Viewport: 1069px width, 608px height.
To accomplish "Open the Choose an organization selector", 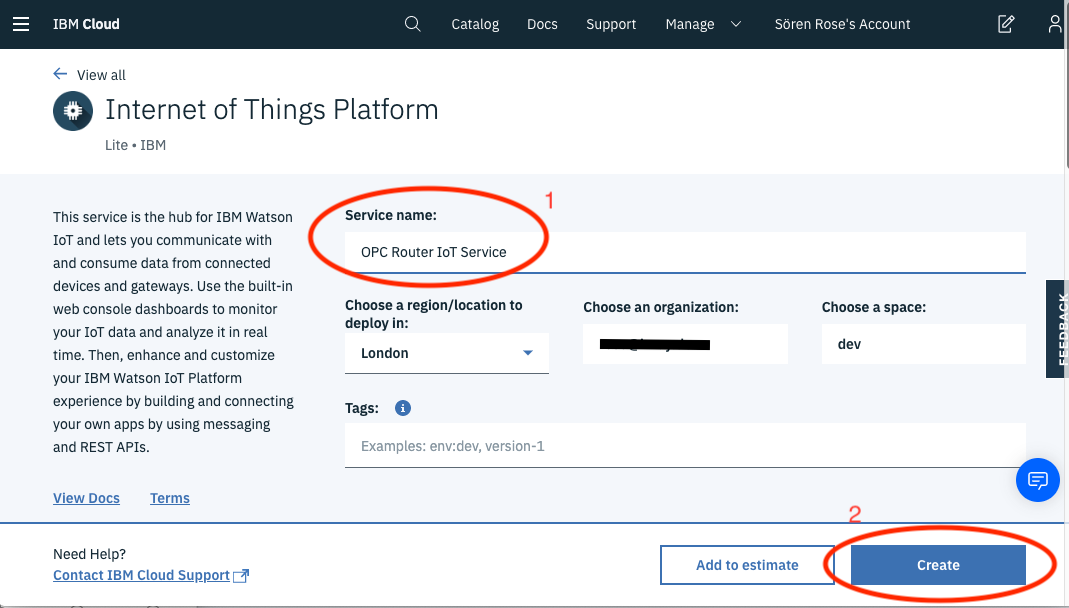I will point(684,343).
